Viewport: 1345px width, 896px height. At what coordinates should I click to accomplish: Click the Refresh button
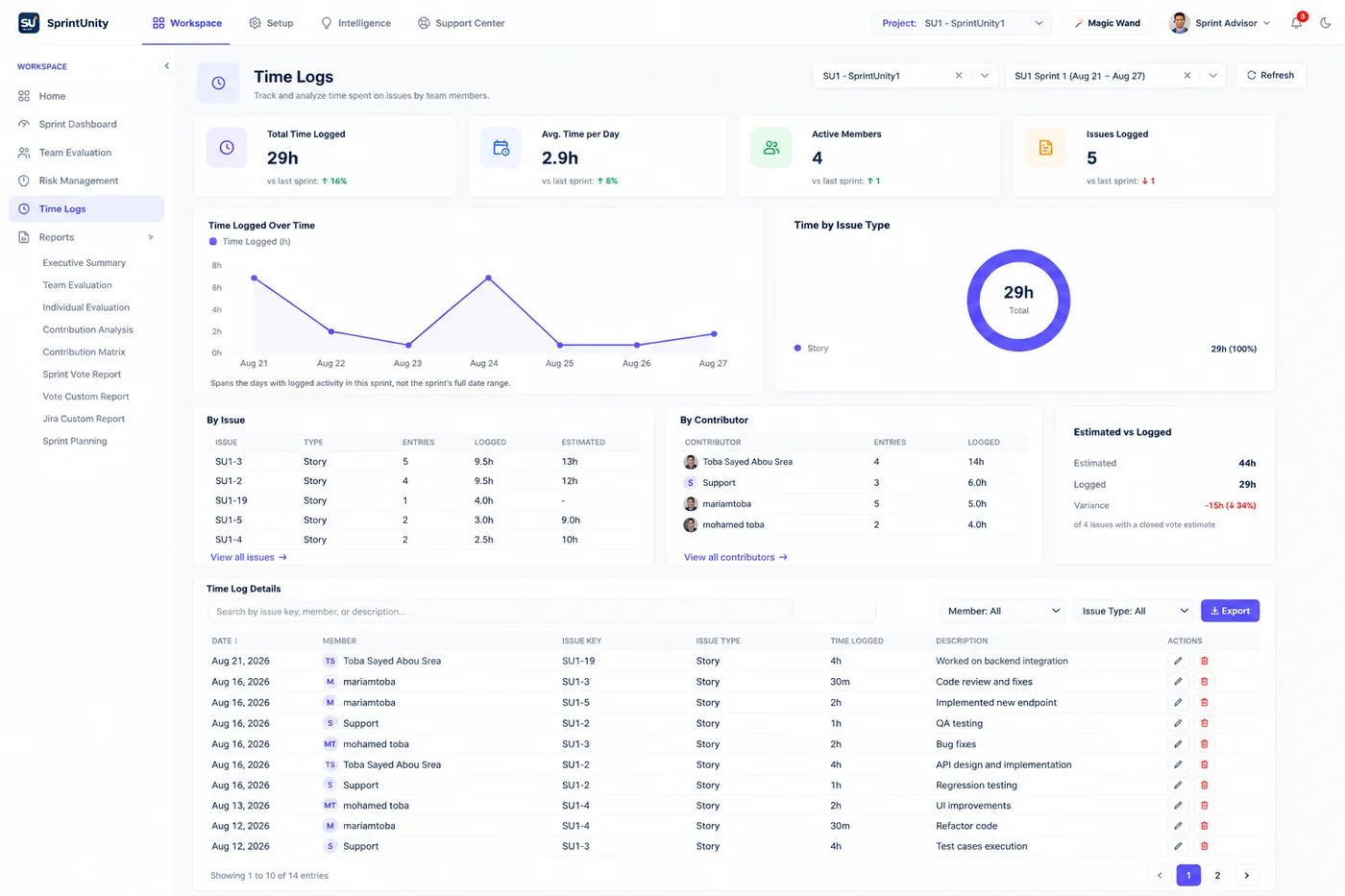[x=1270, y=75]
